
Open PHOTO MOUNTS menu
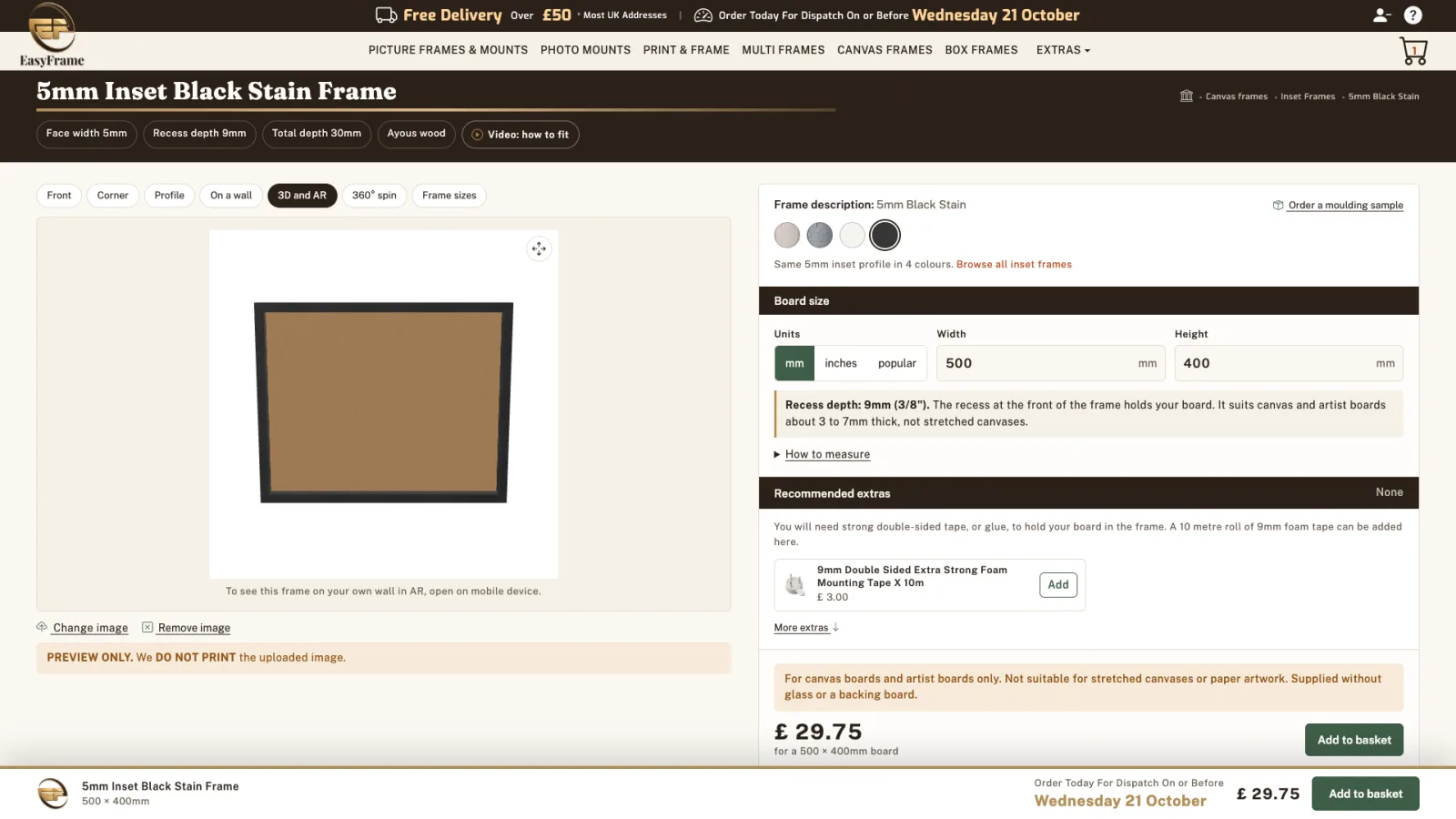[585, 50]
